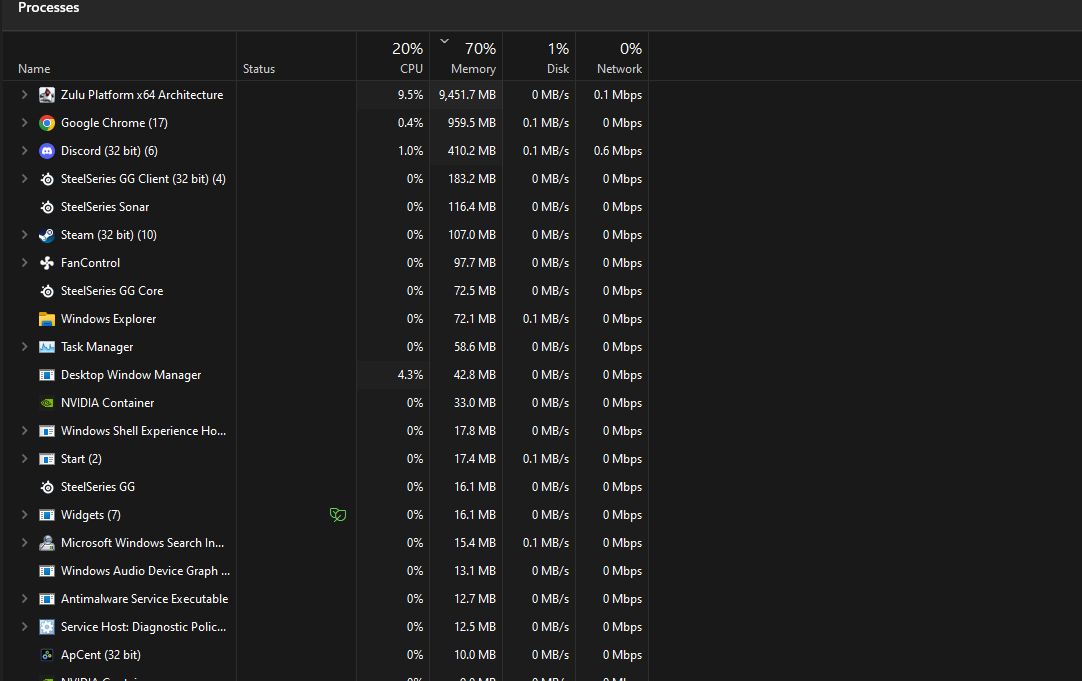The width and height of the screenshot is (1082, 681).
Task: Sort processes by Name column
Action: tap(34, 69)
